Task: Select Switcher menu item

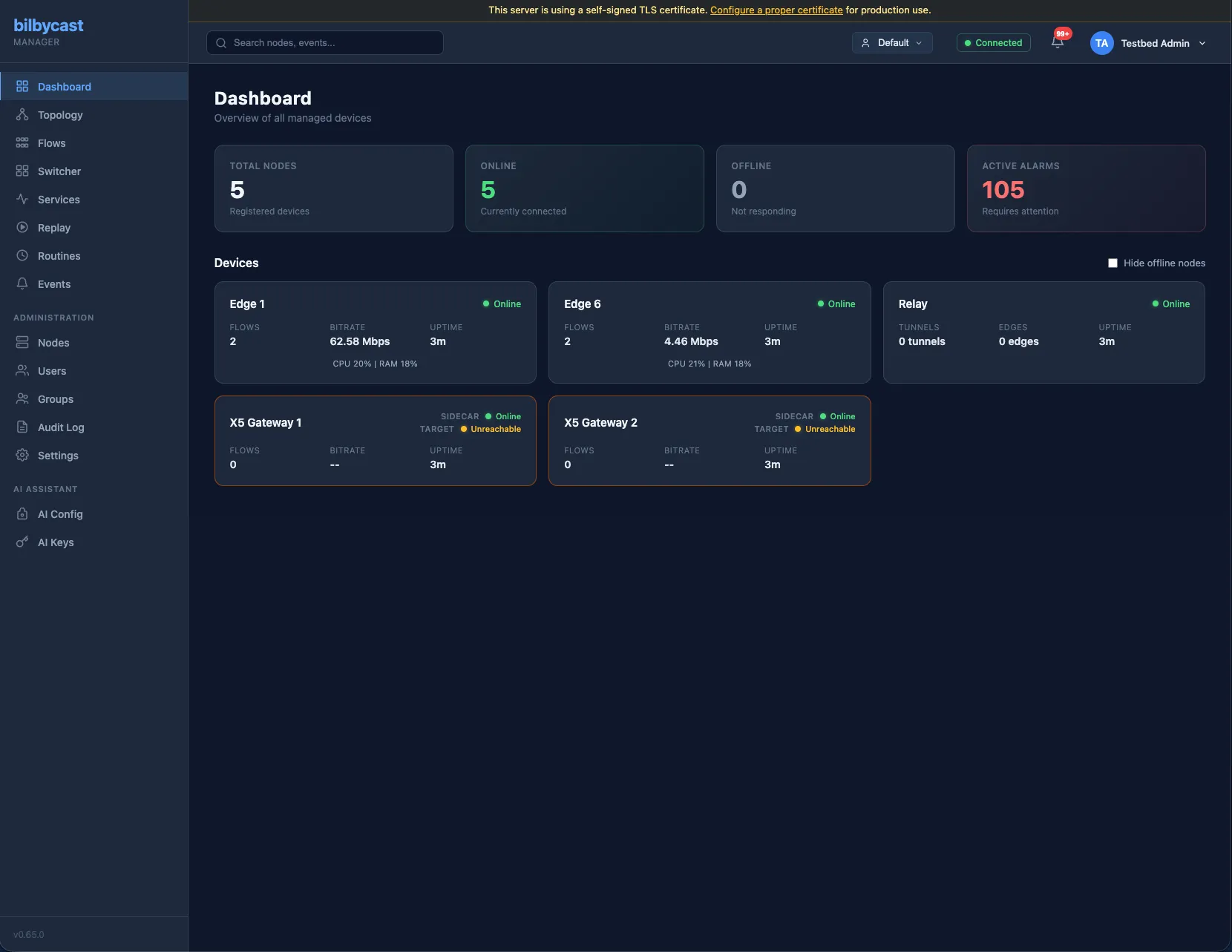Action: [x=94, y=171]
